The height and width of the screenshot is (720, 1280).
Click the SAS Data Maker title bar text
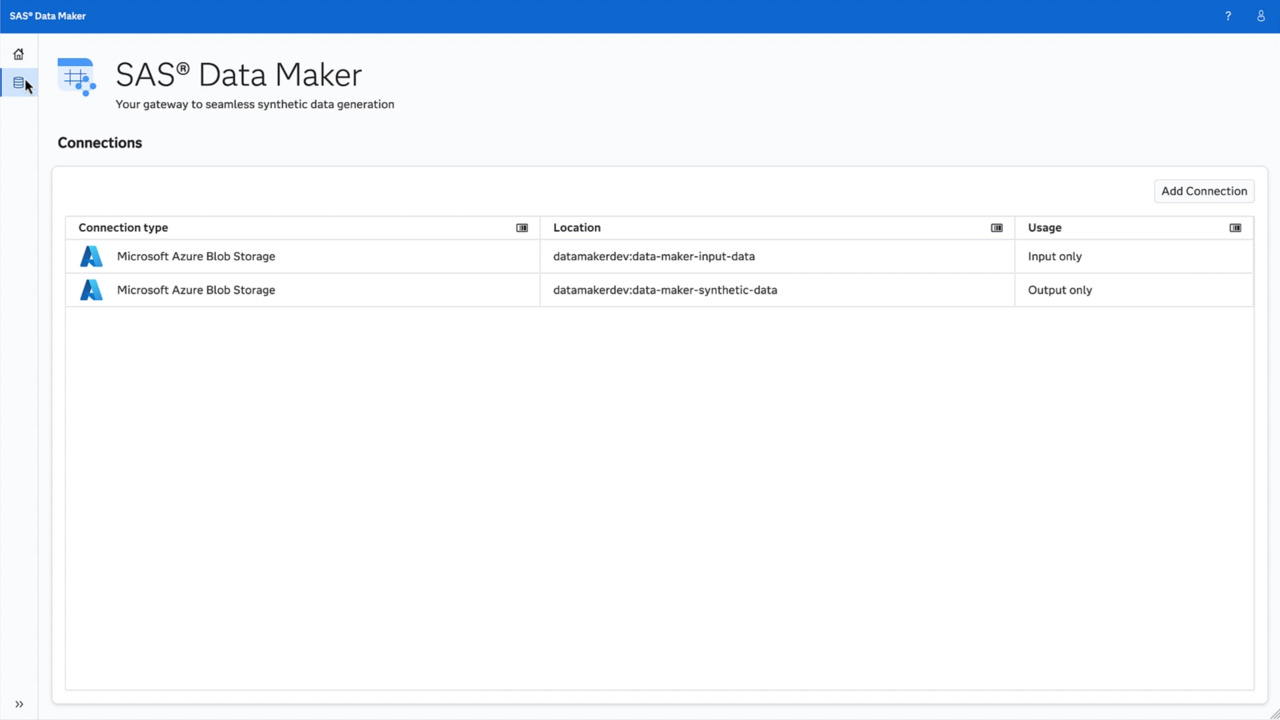coord(48,16)
